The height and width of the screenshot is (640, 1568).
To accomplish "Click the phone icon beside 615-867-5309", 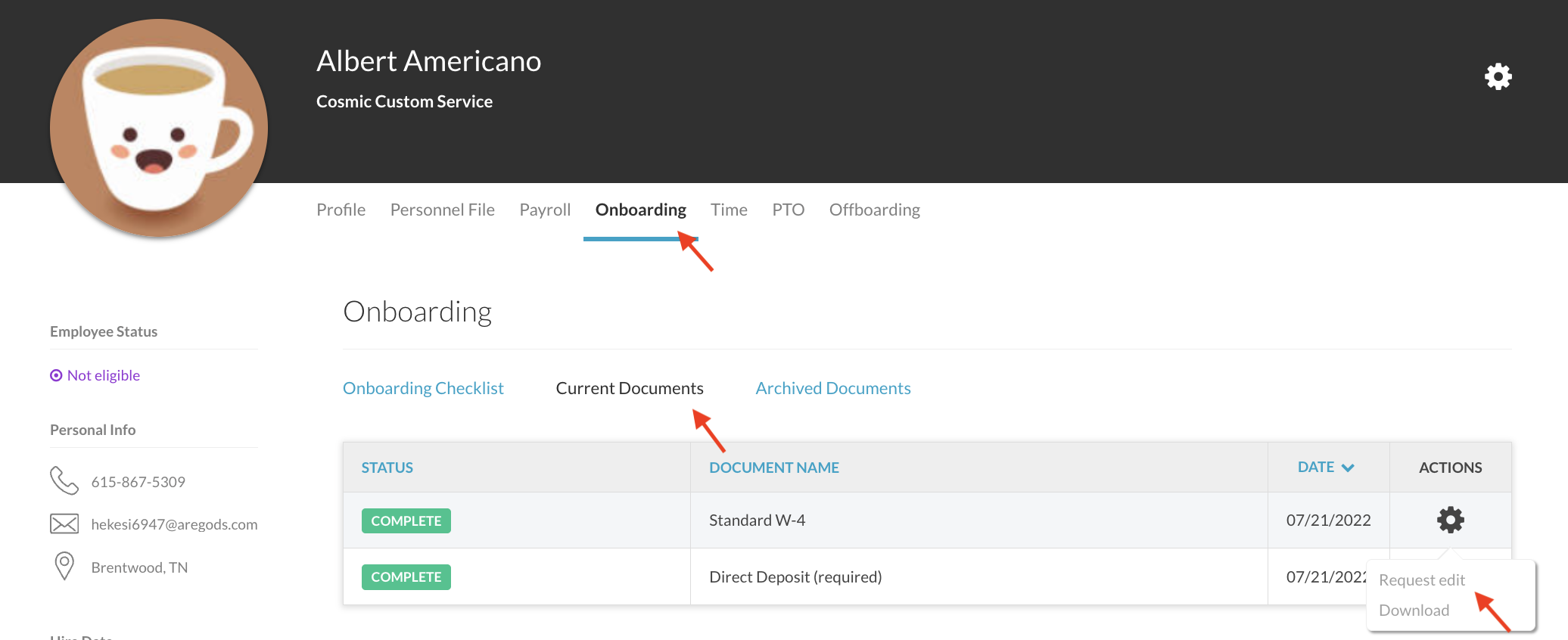I will [64, 480].
